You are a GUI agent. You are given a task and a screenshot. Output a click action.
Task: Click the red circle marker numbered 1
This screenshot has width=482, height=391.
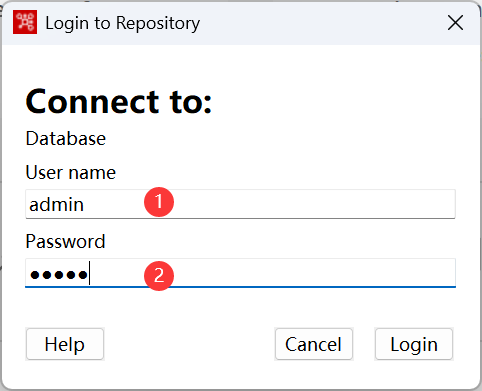(x=159, y=202)
